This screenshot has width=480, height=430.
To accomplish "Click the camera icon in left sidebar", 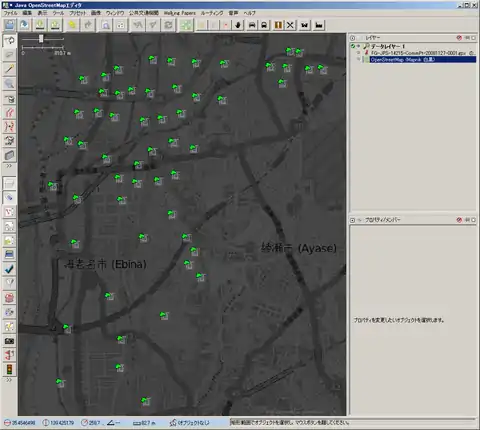I will tap(10, 341).
